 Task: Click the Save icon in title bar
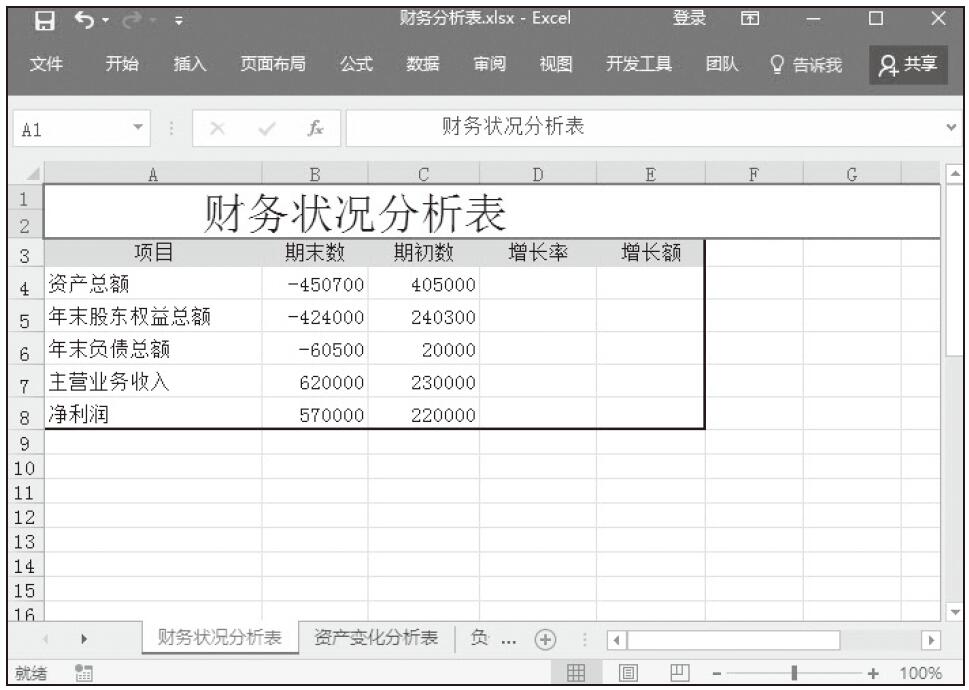[44, 20]
